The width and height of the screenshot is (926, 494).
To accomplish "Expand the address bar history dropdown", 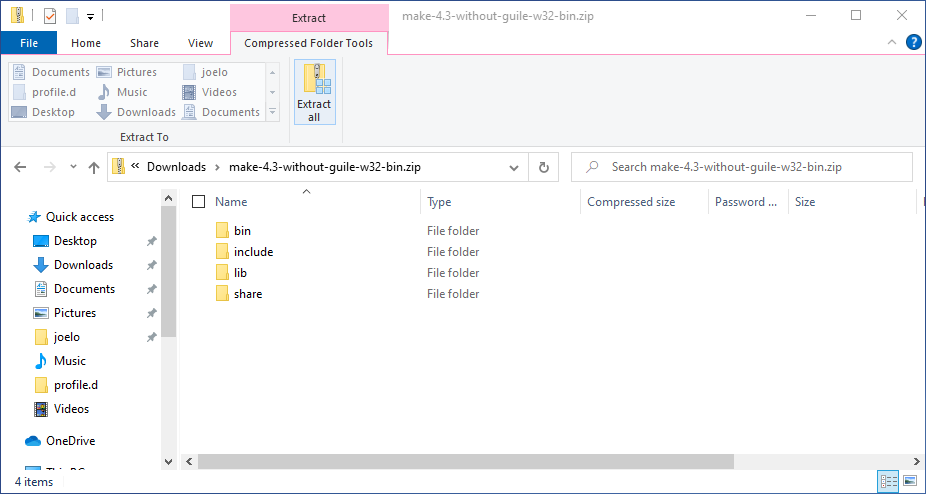I will 514,168.
